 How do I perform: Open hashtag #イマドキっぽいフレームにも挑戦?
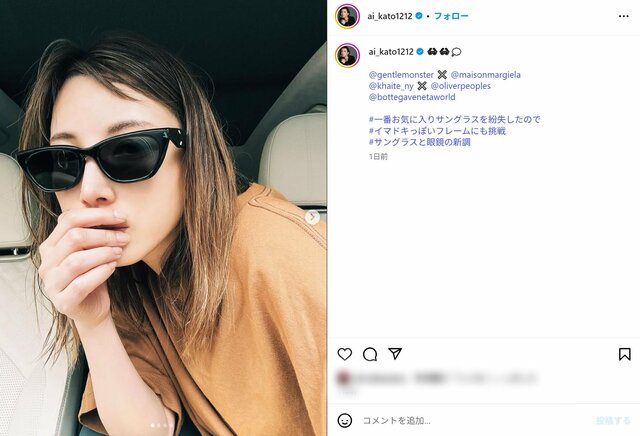point(437,131)
